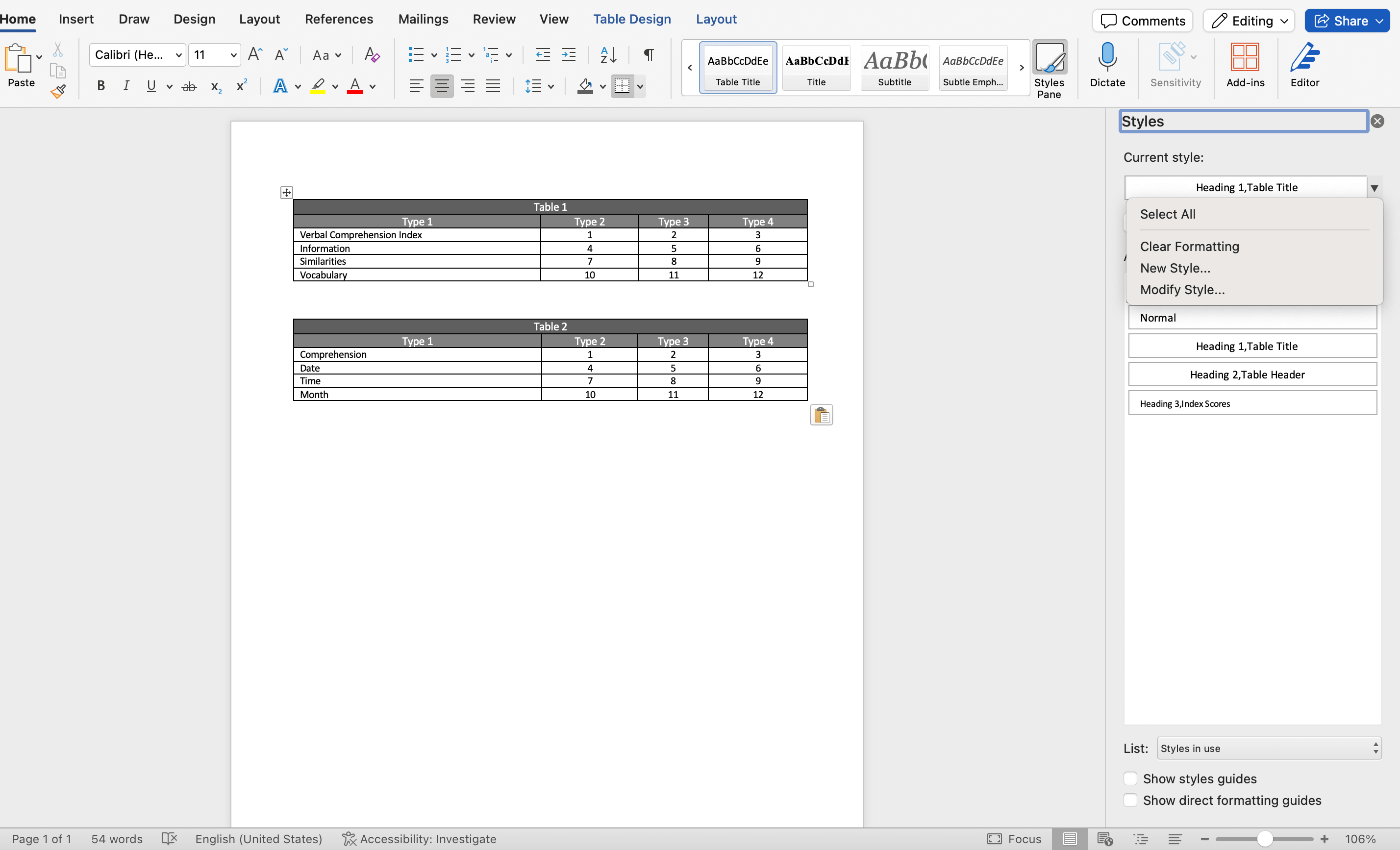Apply superscript formatting
1400x850 pixels.
click(x=242, y=85)
